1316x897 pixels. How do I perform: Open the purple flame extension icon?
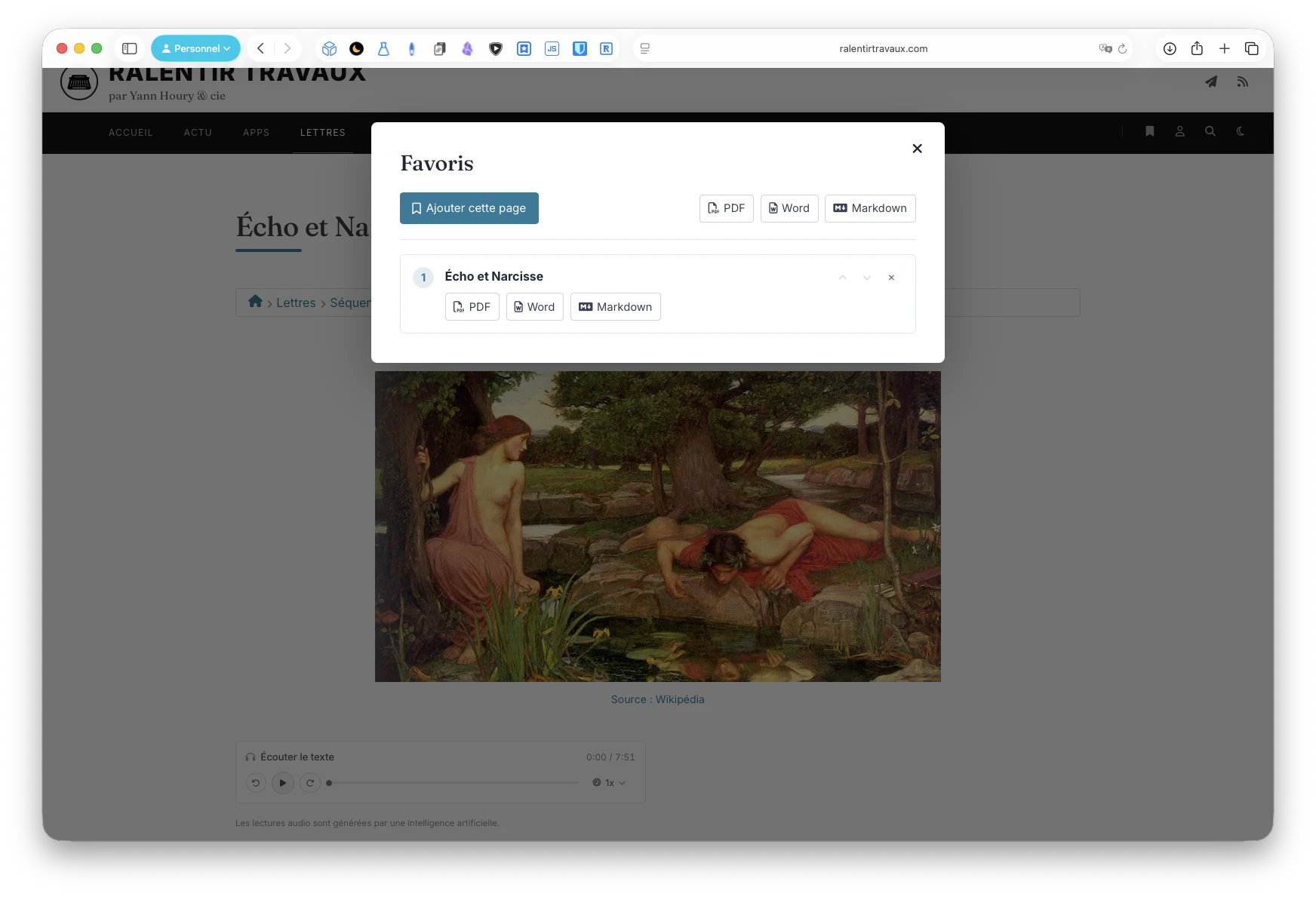tap(467, 48)
